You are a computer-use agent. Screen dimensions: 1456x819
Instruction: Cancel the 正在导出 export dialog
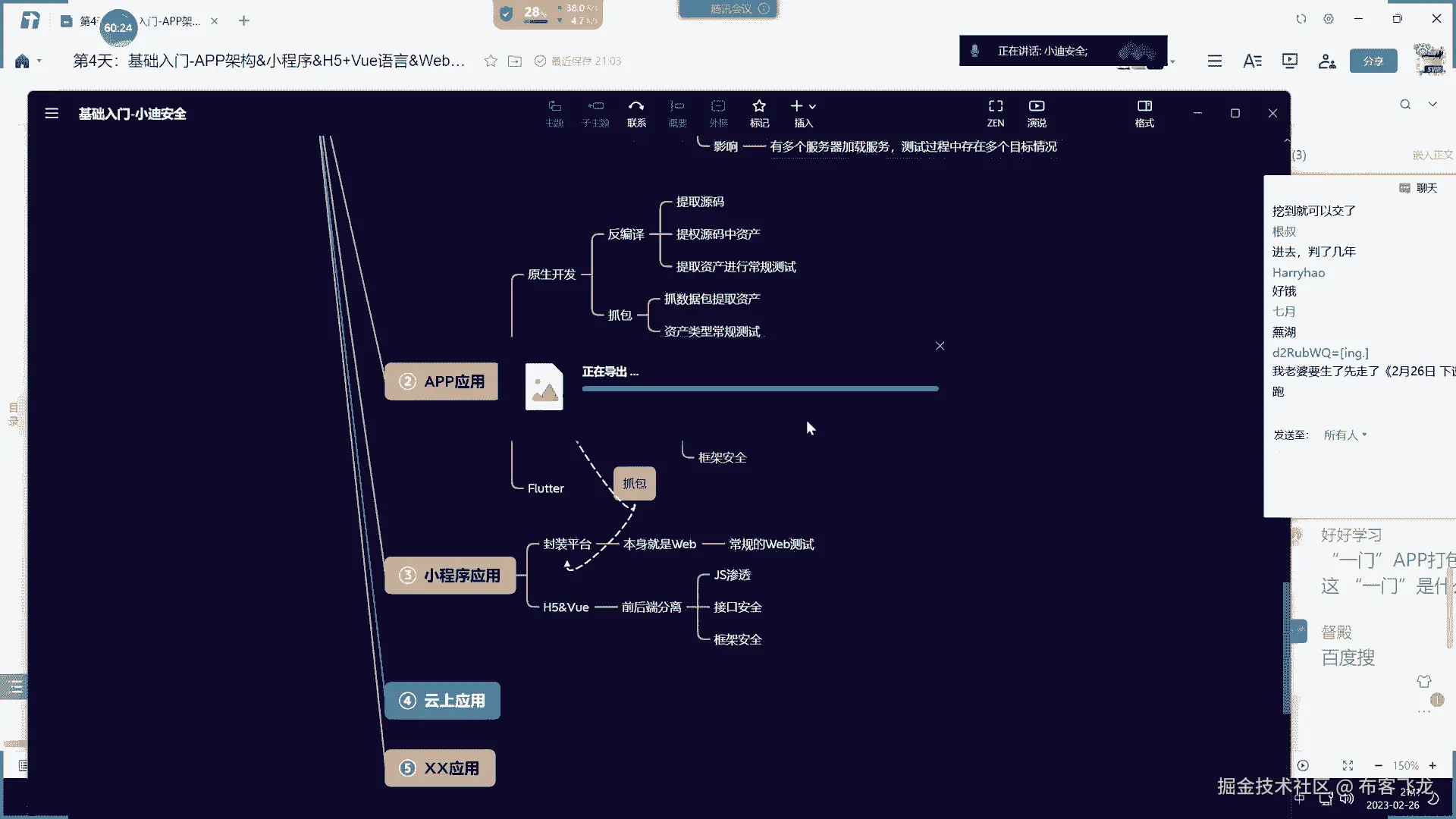click(x=940, y=346)
